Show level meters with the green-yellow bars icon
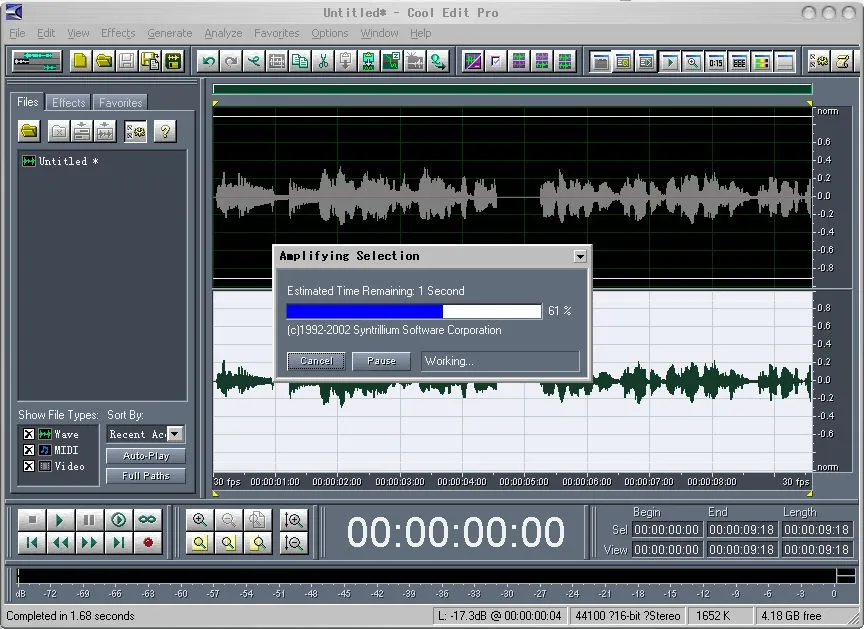 [x=762, y=62]
